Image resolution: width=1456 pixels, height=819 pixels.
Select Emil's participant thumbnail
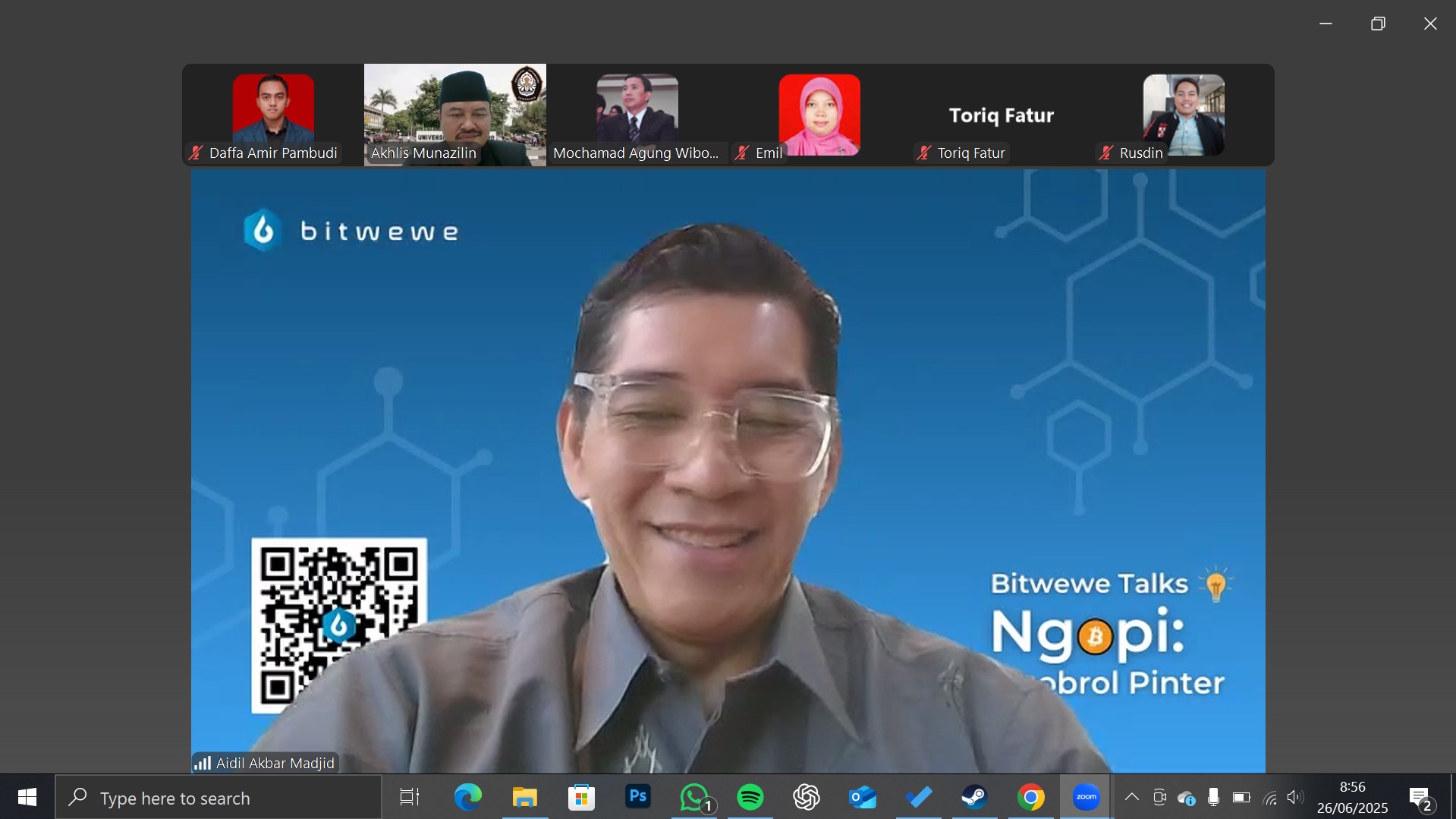[x=819, y=115]
